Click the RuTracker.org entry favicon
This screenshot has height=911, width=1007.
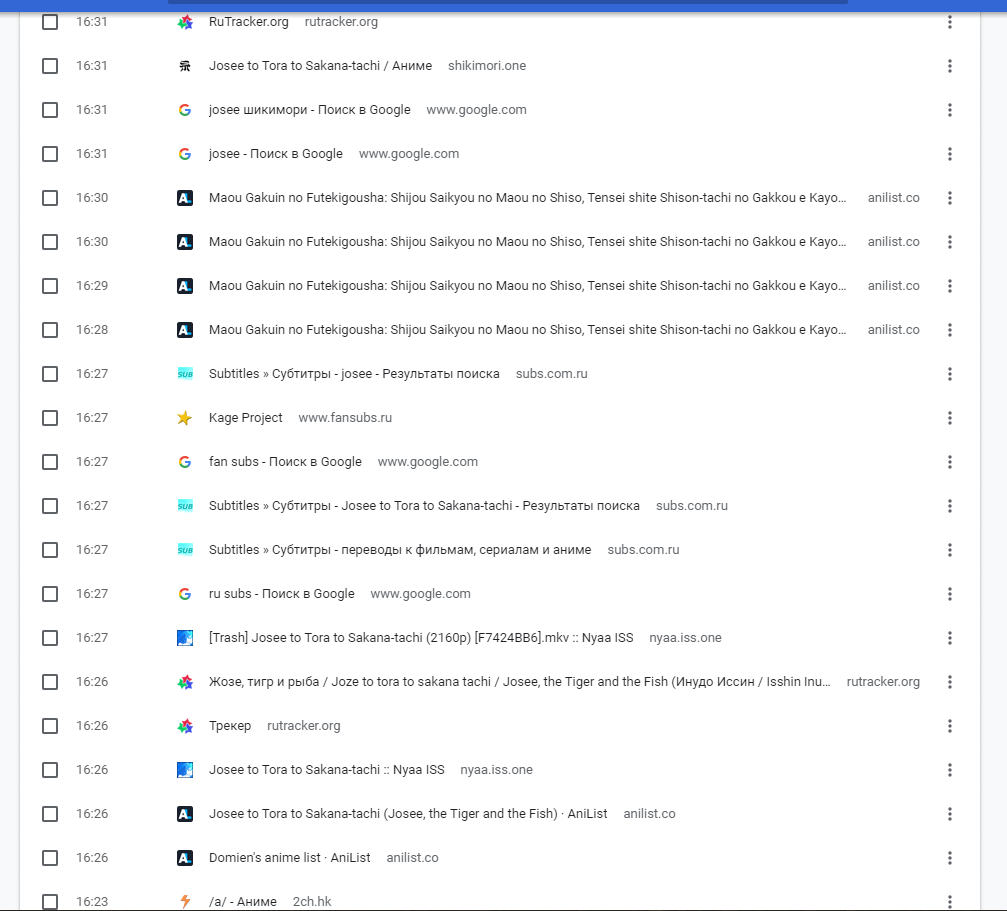(185, 22)
